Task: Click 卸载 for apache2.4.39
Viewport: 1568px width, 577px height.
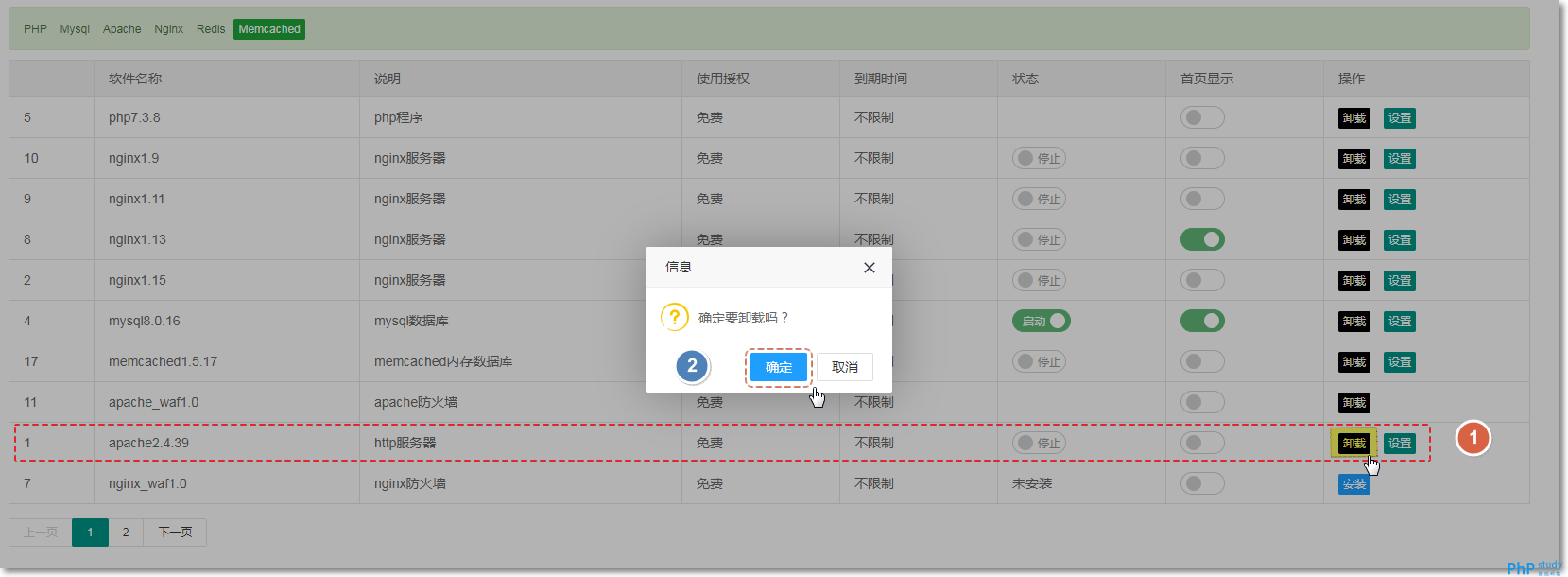Action: coord(1353,443)
